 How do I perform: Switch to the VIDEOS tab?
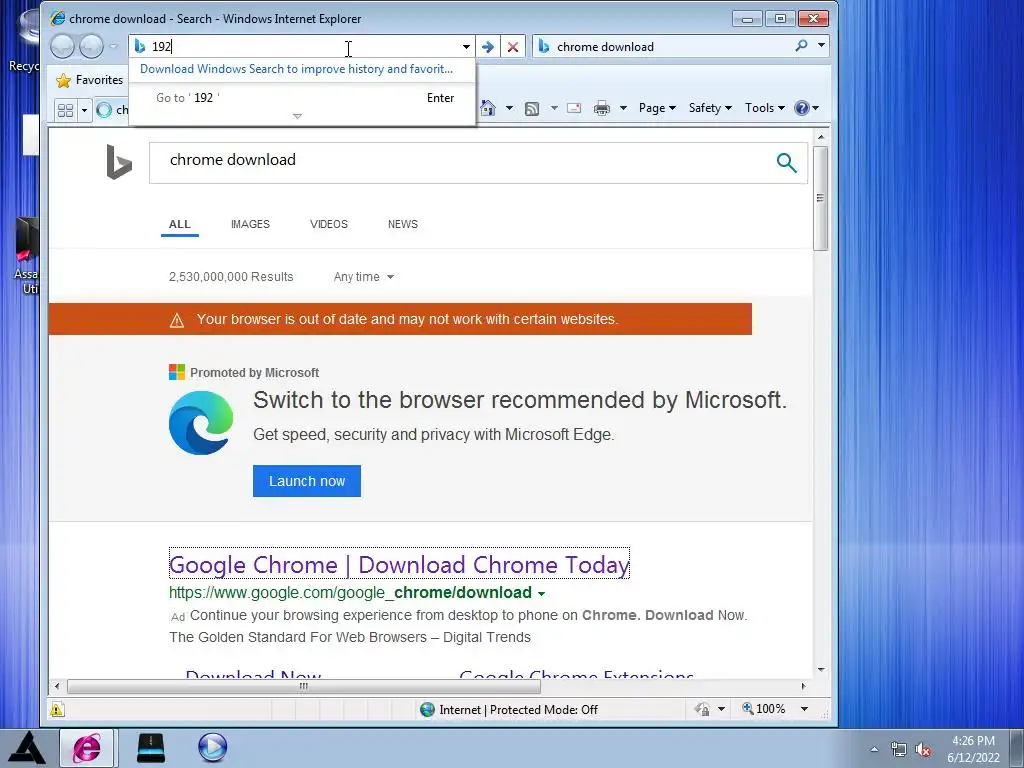(x=328, y=224)
